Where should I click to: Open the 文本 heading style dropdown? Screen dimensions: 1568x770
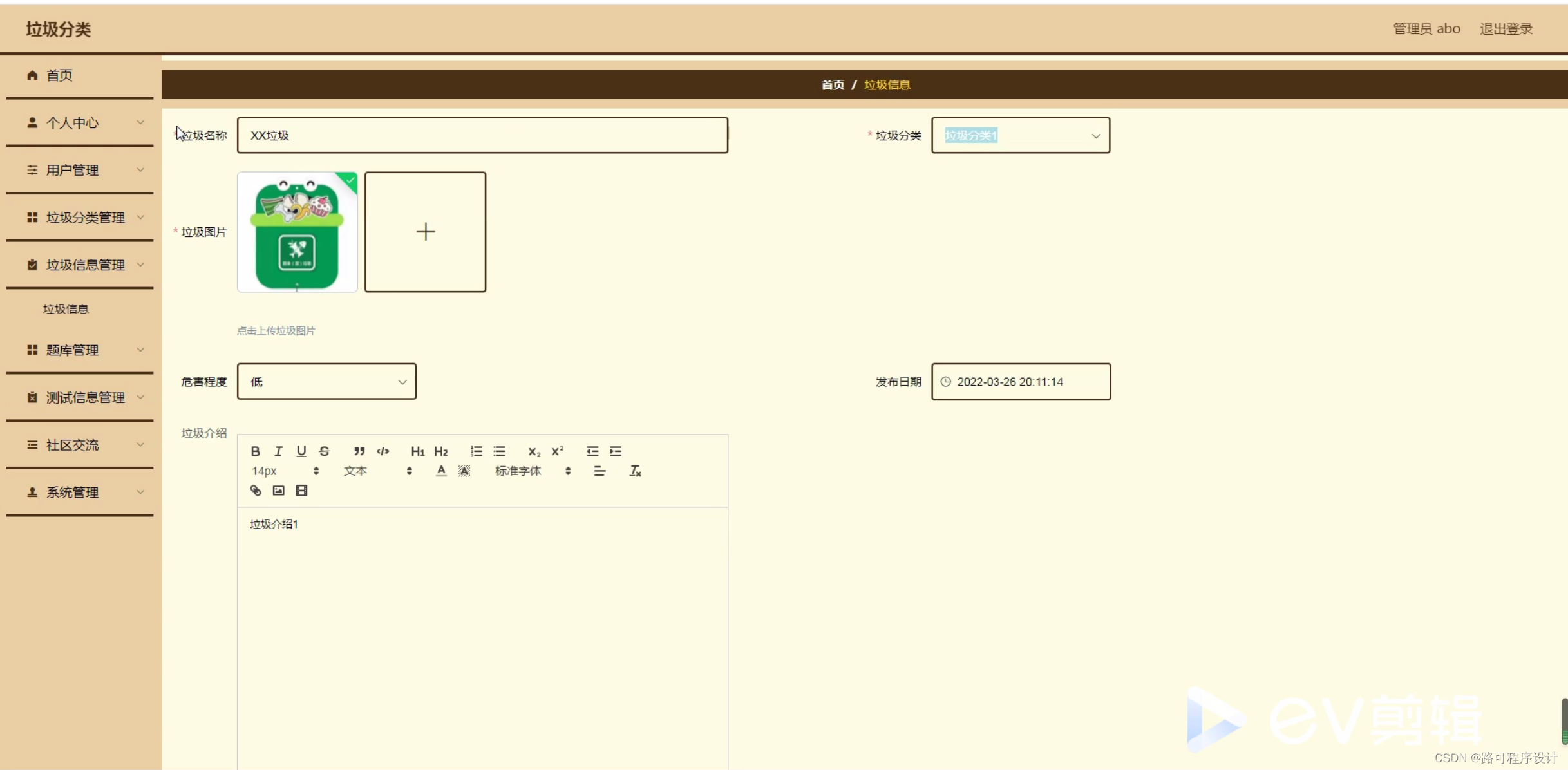[378, 471]
